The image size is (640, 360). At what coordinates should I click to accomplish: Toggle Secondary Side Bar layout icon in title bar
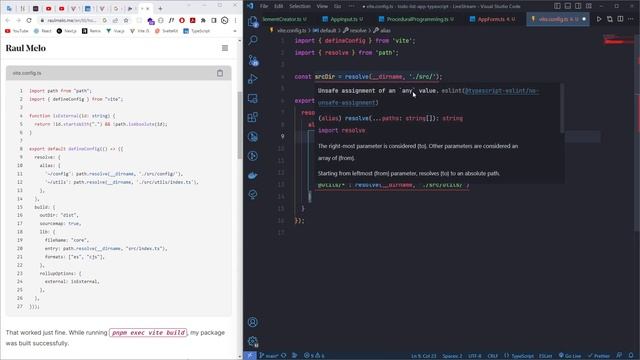(x=578, y=6)
